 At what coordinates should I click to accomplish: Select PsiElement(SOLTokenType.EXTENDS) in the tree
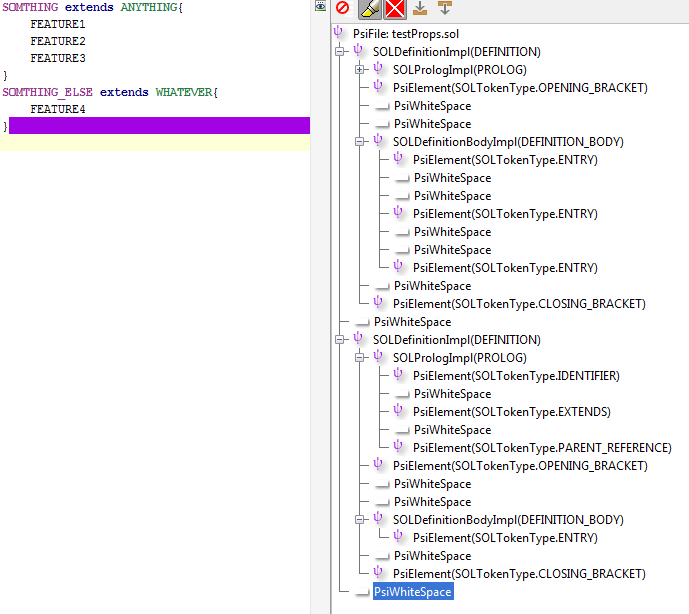511,412
